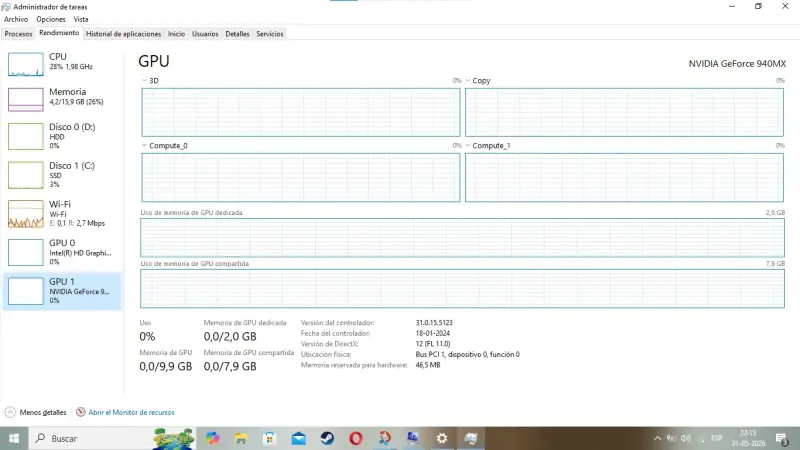Open the red swirl taskbar app icon
Image resolution: width=800 pixels, height=450 pixels.
coord(385,438)
